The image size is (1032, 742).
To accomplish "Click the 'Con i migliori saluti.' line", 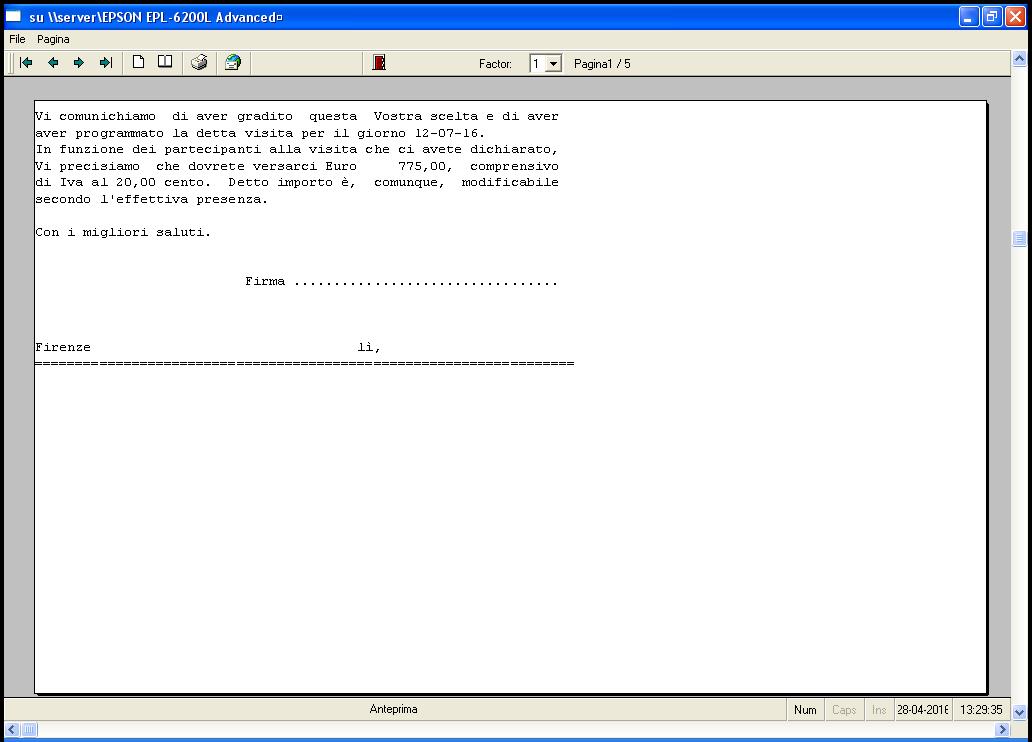I will coord(123,232).
